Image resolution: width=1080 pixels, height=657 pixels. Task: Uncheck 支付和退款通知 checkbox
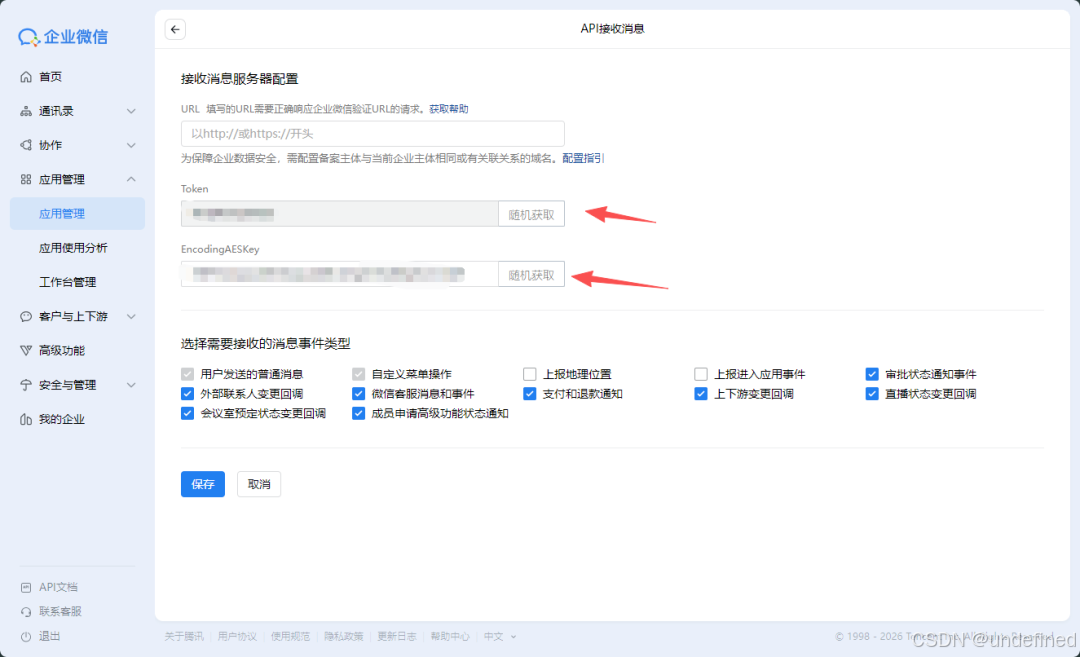pos(530,393)
